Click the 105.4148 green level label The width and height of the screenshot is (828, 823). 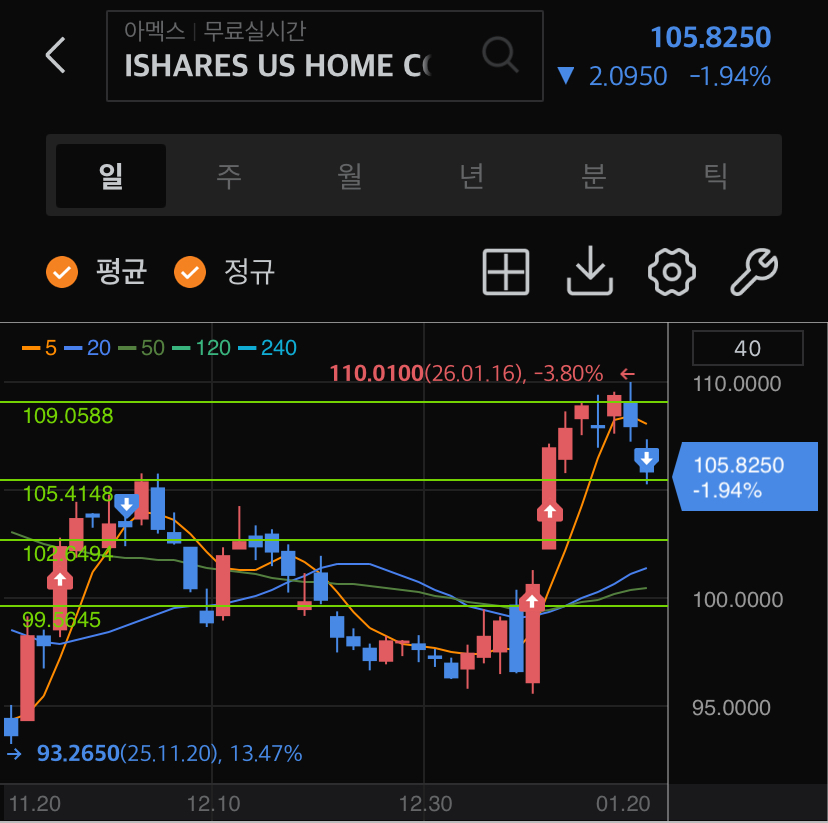(68, 494)
